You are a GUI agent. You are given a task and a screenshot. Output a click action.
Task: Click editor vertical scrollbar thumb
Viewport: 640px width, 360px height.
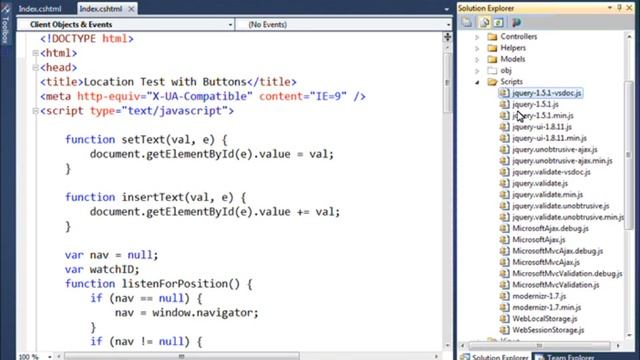[447, 83]
